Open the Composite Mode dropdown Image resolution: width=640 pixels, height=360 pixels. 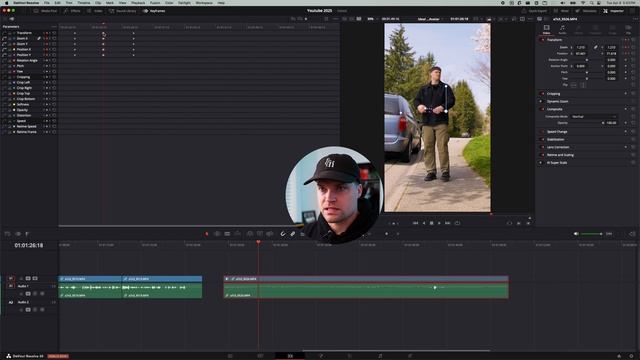[594, 117]
